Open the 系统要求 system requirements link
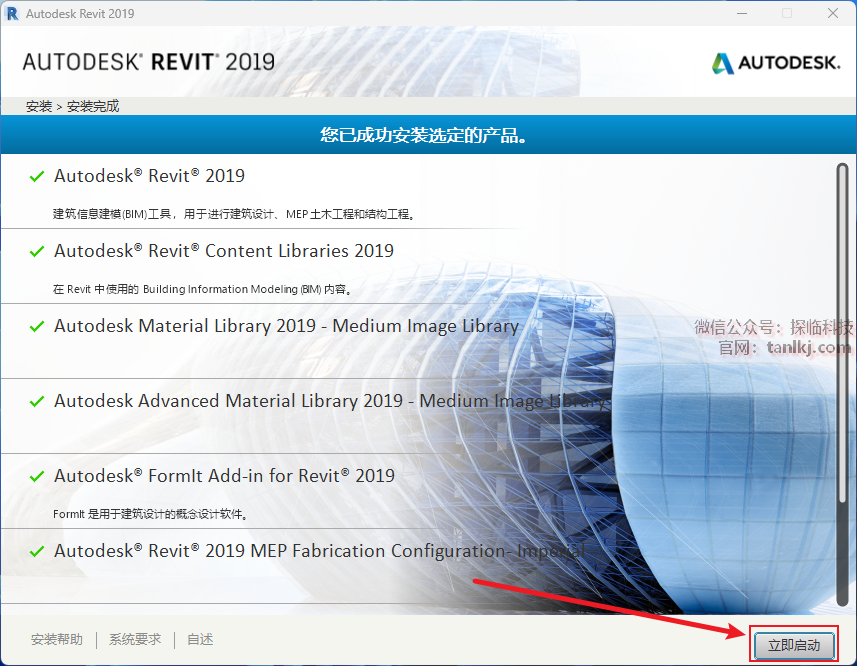The width and height of the screenshot is (857, 666). [135, 640]
